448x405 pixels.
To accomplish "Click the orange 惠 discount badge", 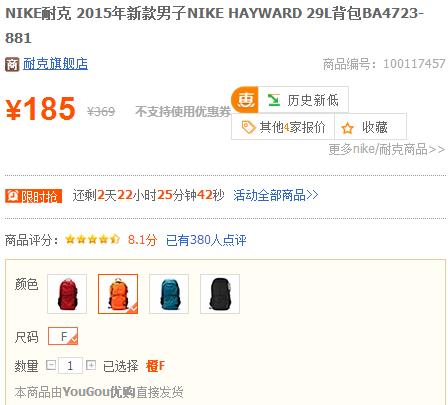I will [245, 100].
